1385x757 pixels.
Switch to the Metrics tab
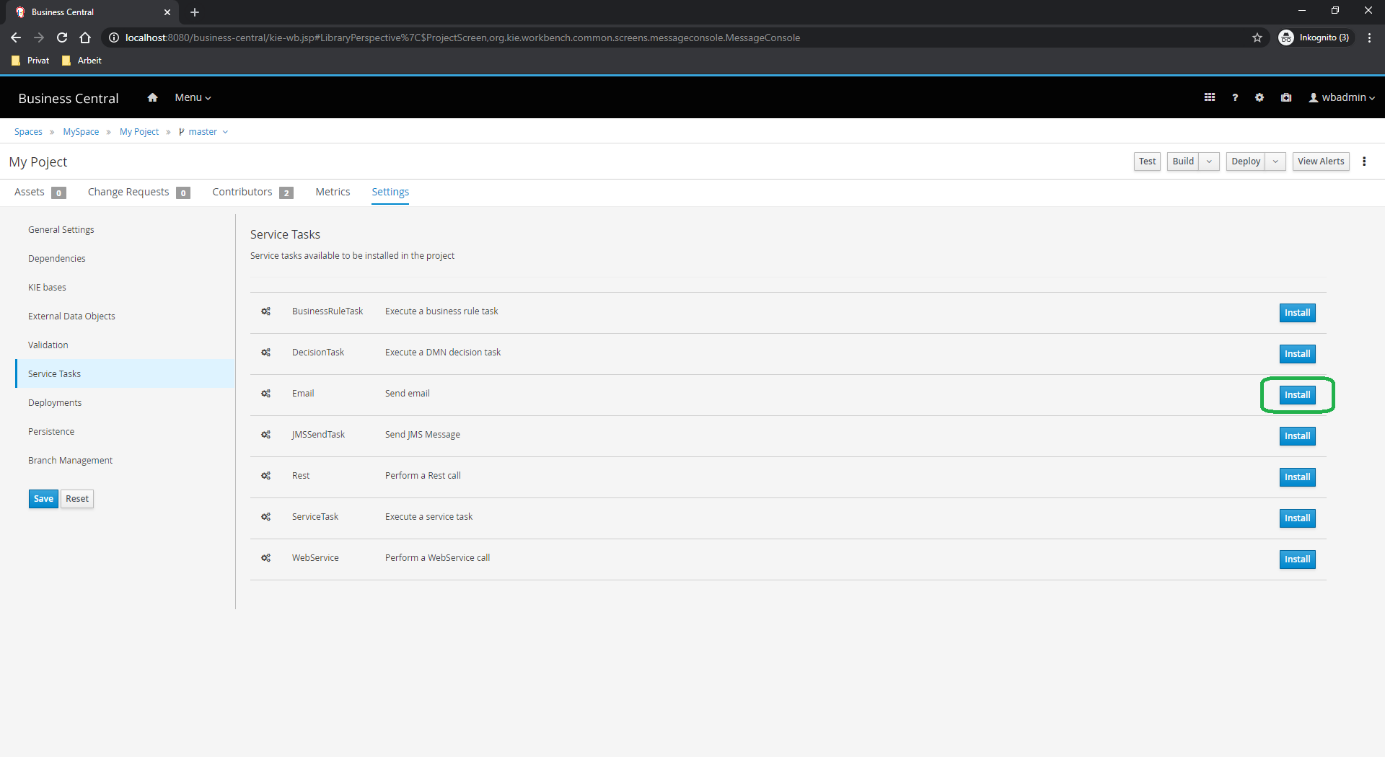tap(333, 192)
